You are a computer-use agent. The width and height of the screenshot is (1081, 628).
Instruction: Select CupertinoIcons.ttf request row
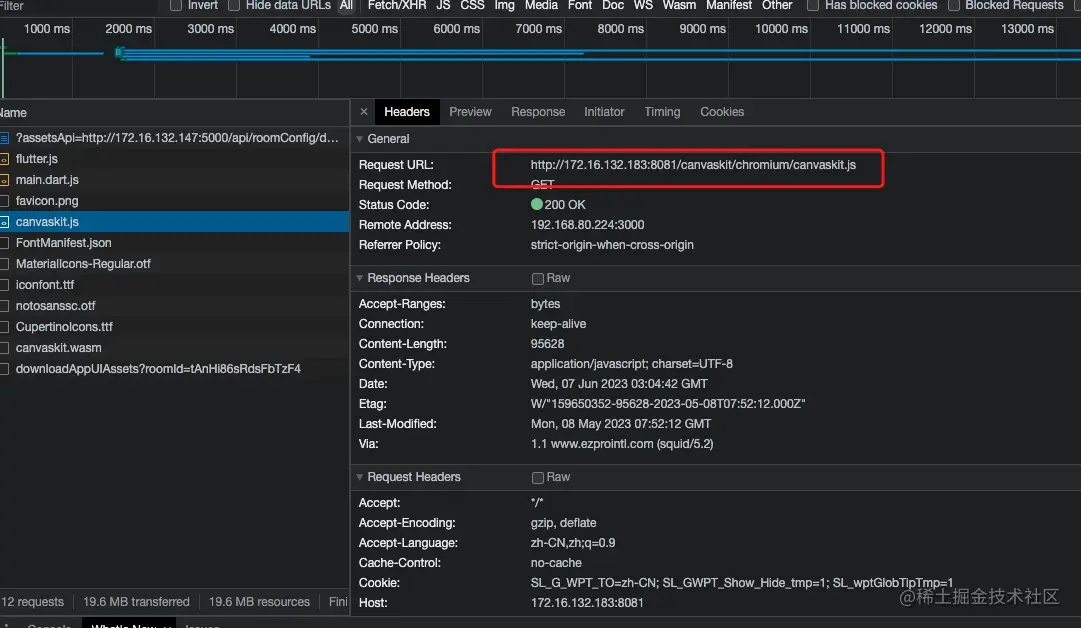174,327
